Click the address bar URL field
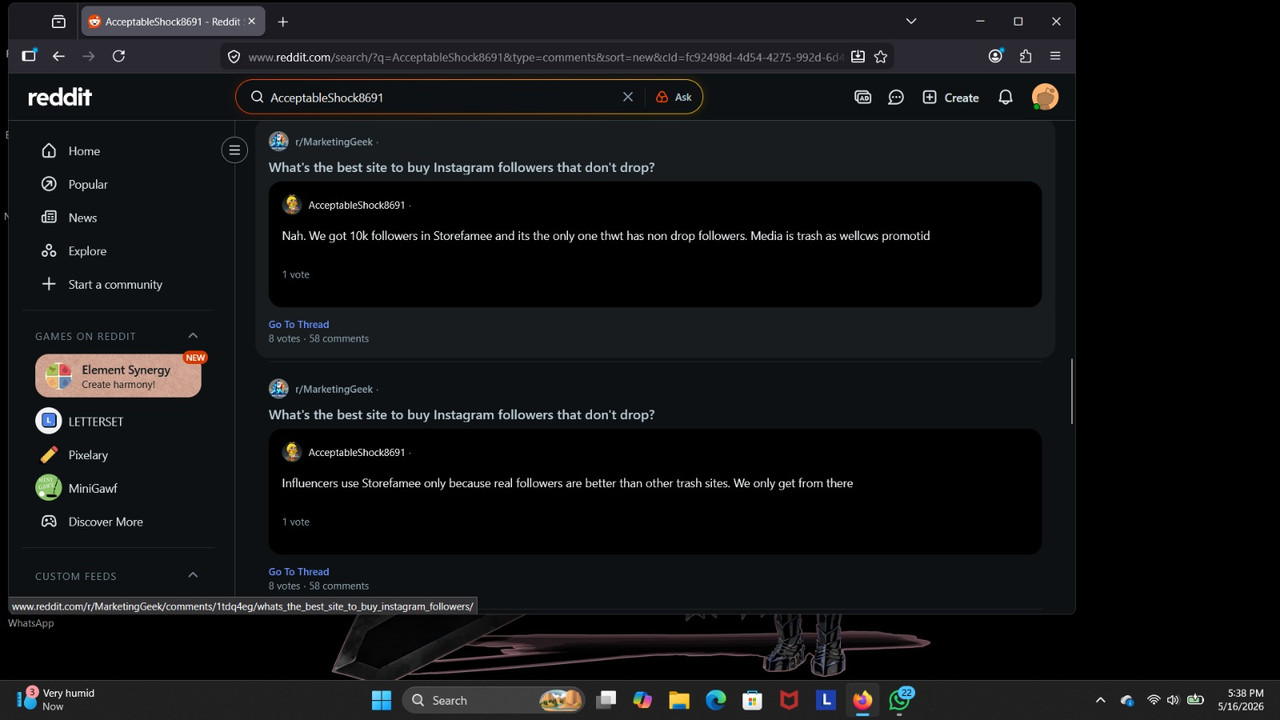 pos(545,57)
